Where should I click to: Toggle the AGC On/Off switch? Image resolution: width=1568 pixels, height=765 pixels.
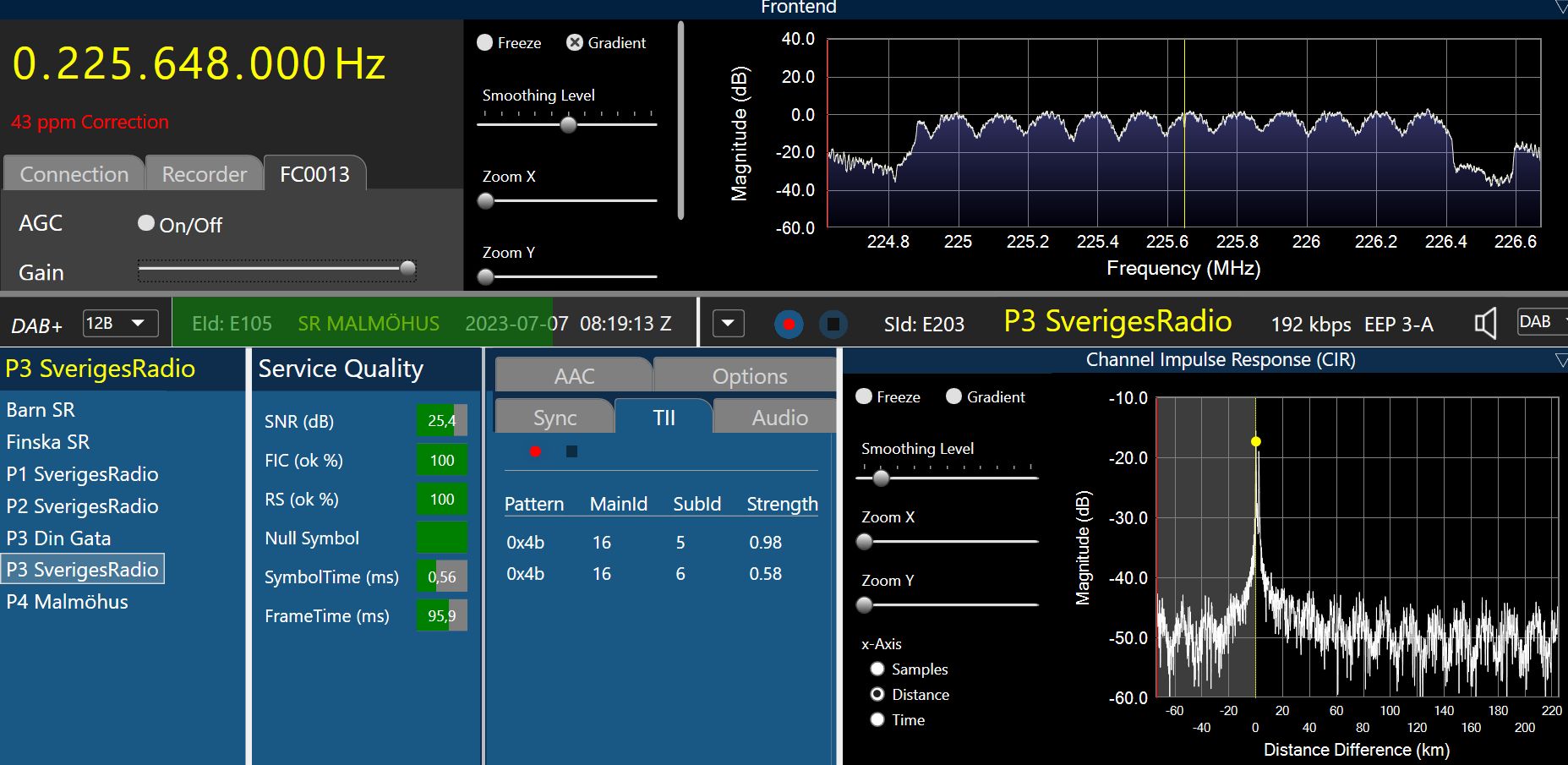pyautogui.click(x=146, y=223)
